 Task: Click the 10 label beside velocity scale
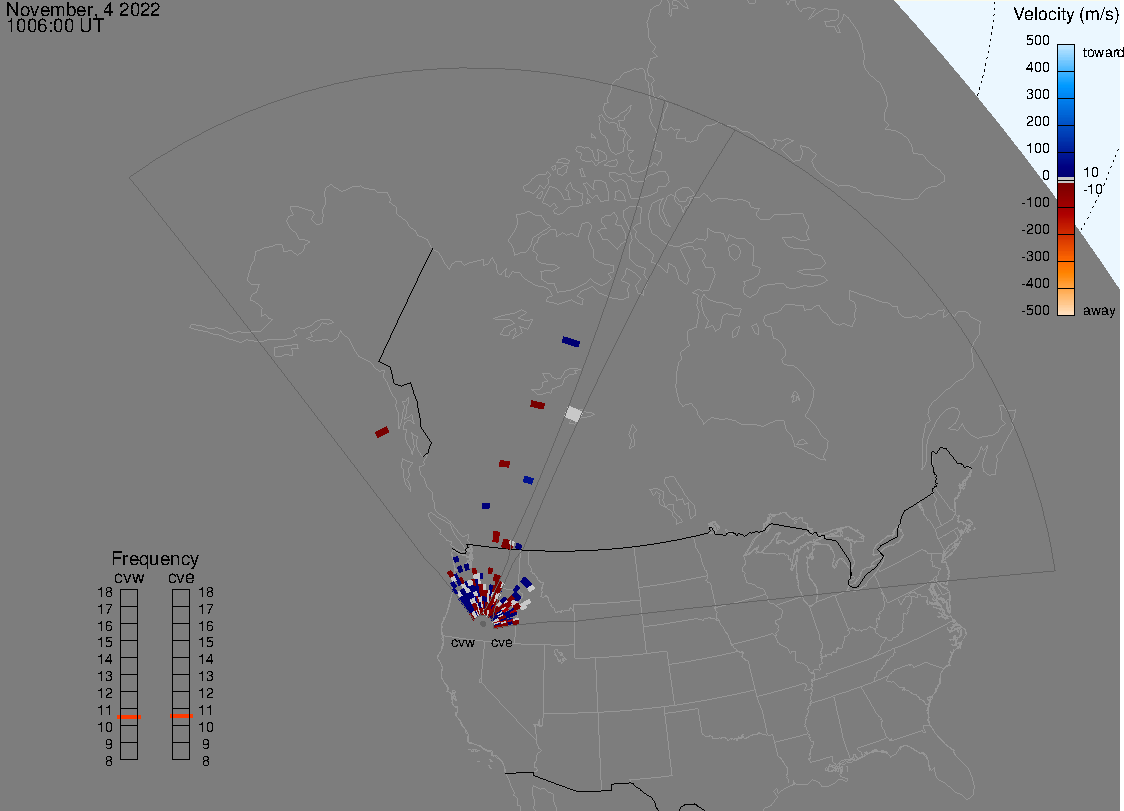[x=1090, y=172]
